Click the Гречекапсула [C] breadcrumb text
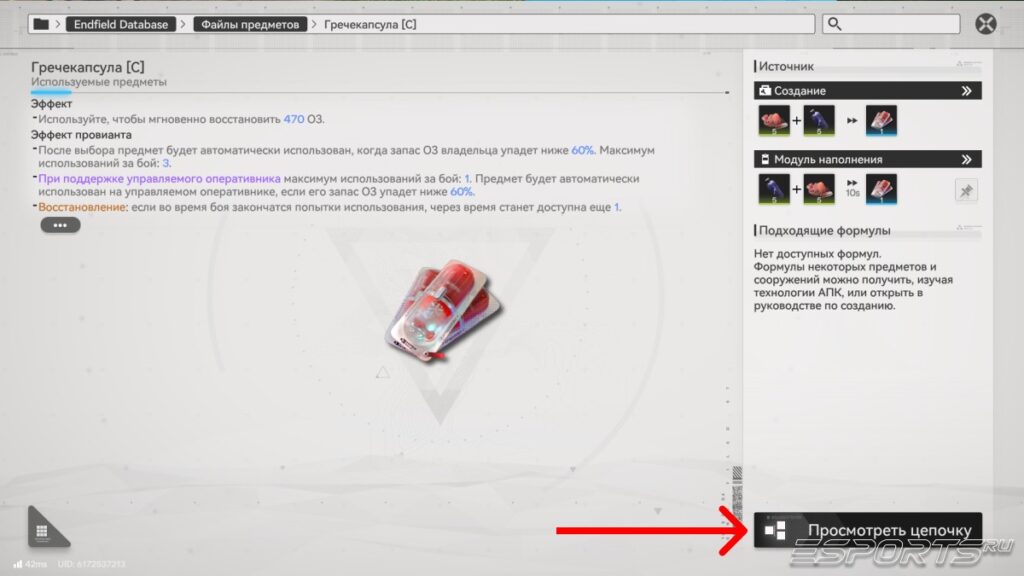Image resolution: width=1024 pixels, height=576 pixels. (x=370, y=24)
